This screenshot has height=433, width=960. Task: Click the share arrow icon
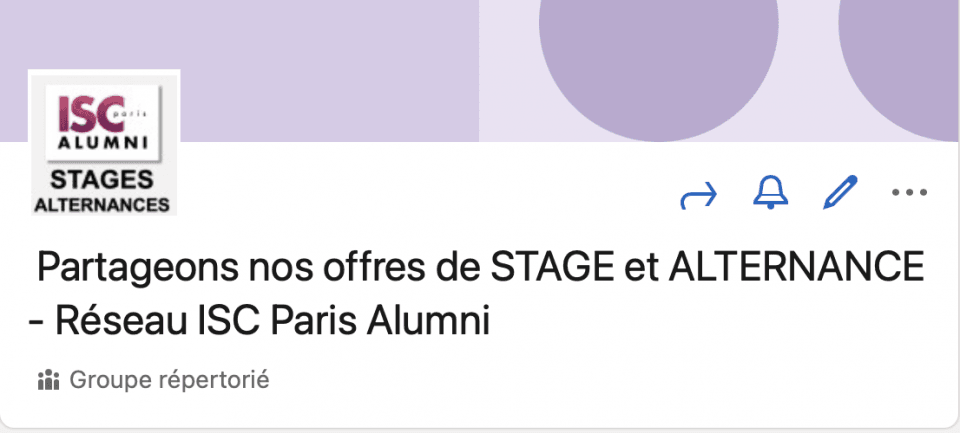click(x=698, y=194)
